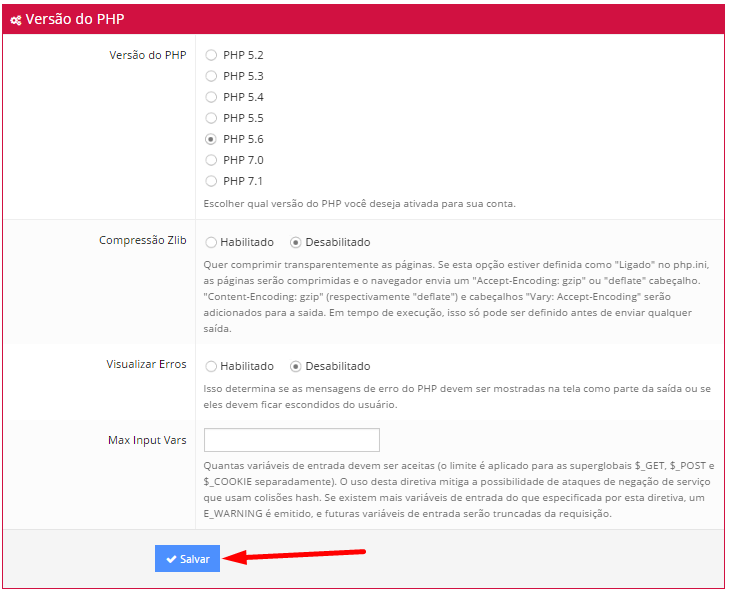The image size is (730, 592).
Task: Click the 'Max Input Vars' field label
Action: (147, 440)
